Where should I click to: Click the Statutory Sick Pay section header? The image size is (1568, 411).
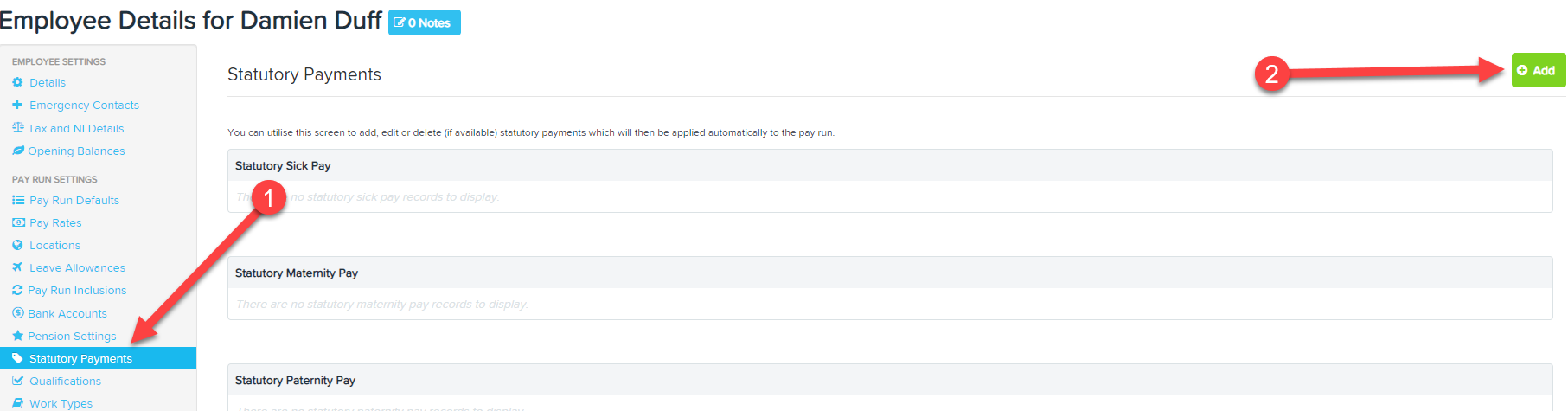890,165
